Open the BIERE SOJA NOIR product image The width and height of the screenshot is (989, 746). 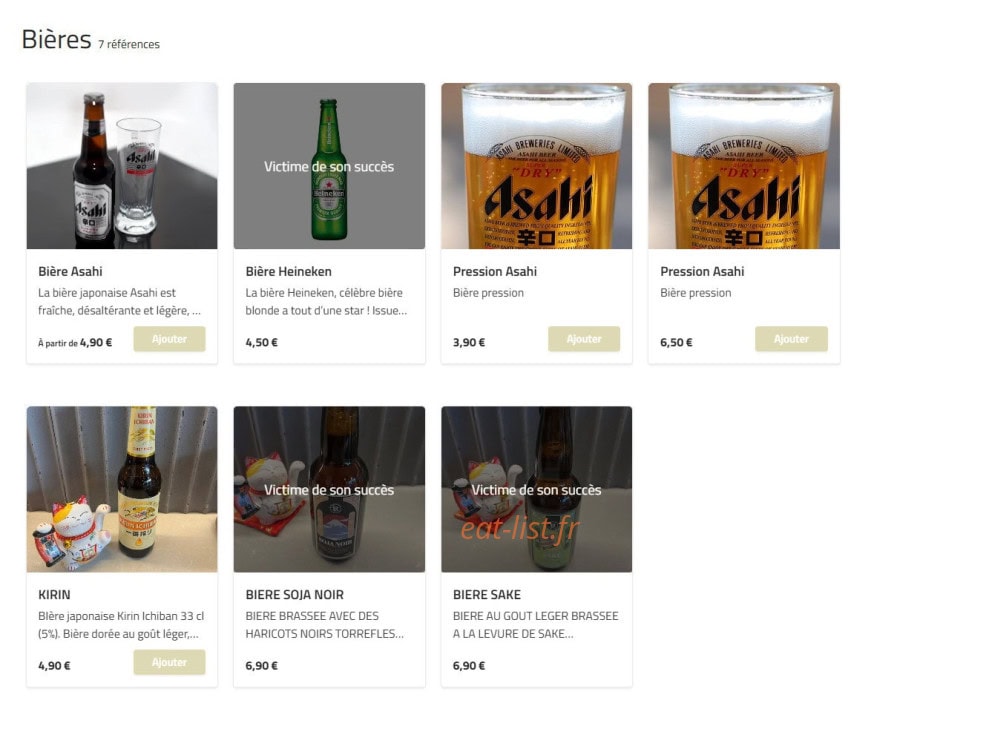click(x=329, y=489)
